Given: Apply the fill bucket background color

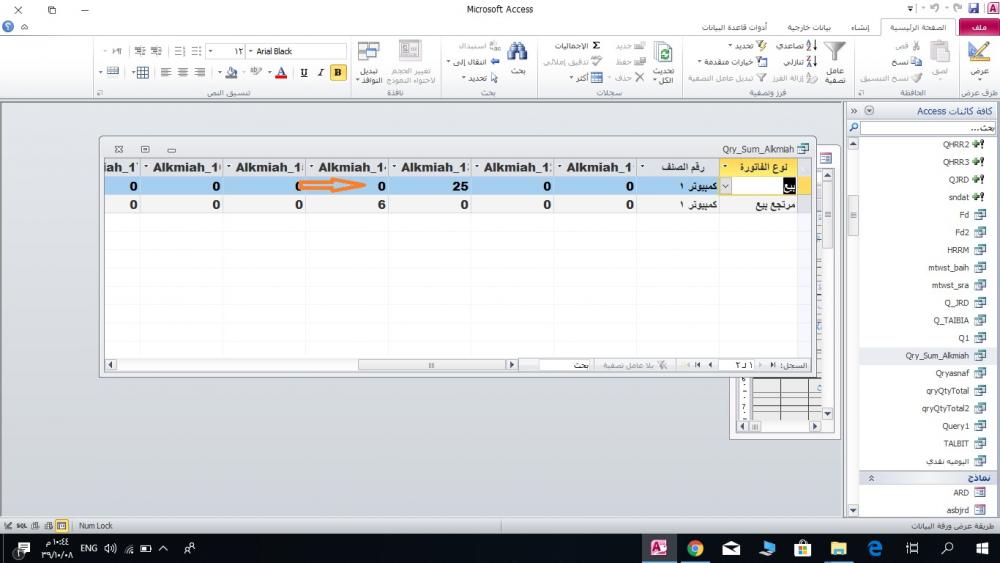Looking at the screenshot, I should [232, 73].
